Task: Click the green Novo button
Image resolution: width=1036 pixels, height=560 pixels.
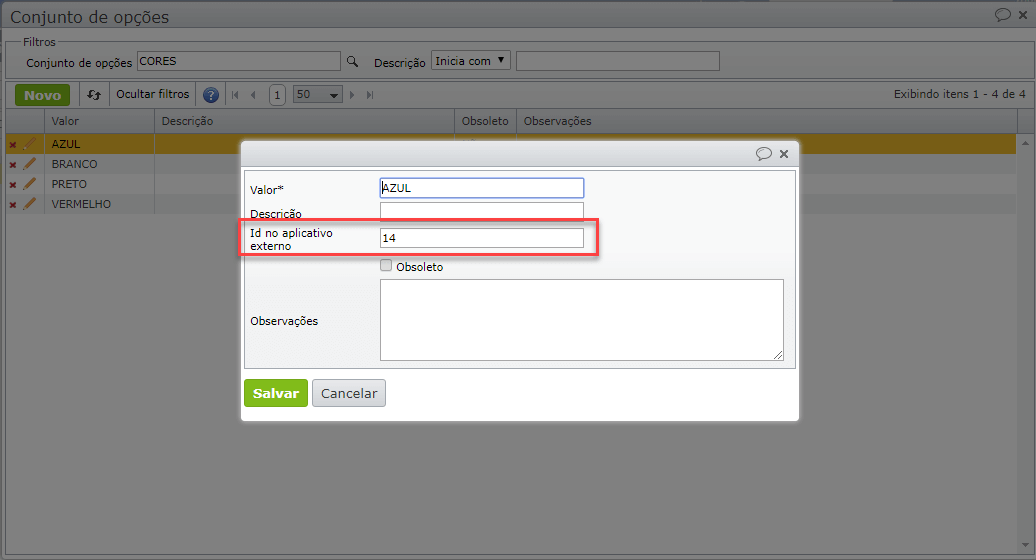Action: [x=42, y=95]
